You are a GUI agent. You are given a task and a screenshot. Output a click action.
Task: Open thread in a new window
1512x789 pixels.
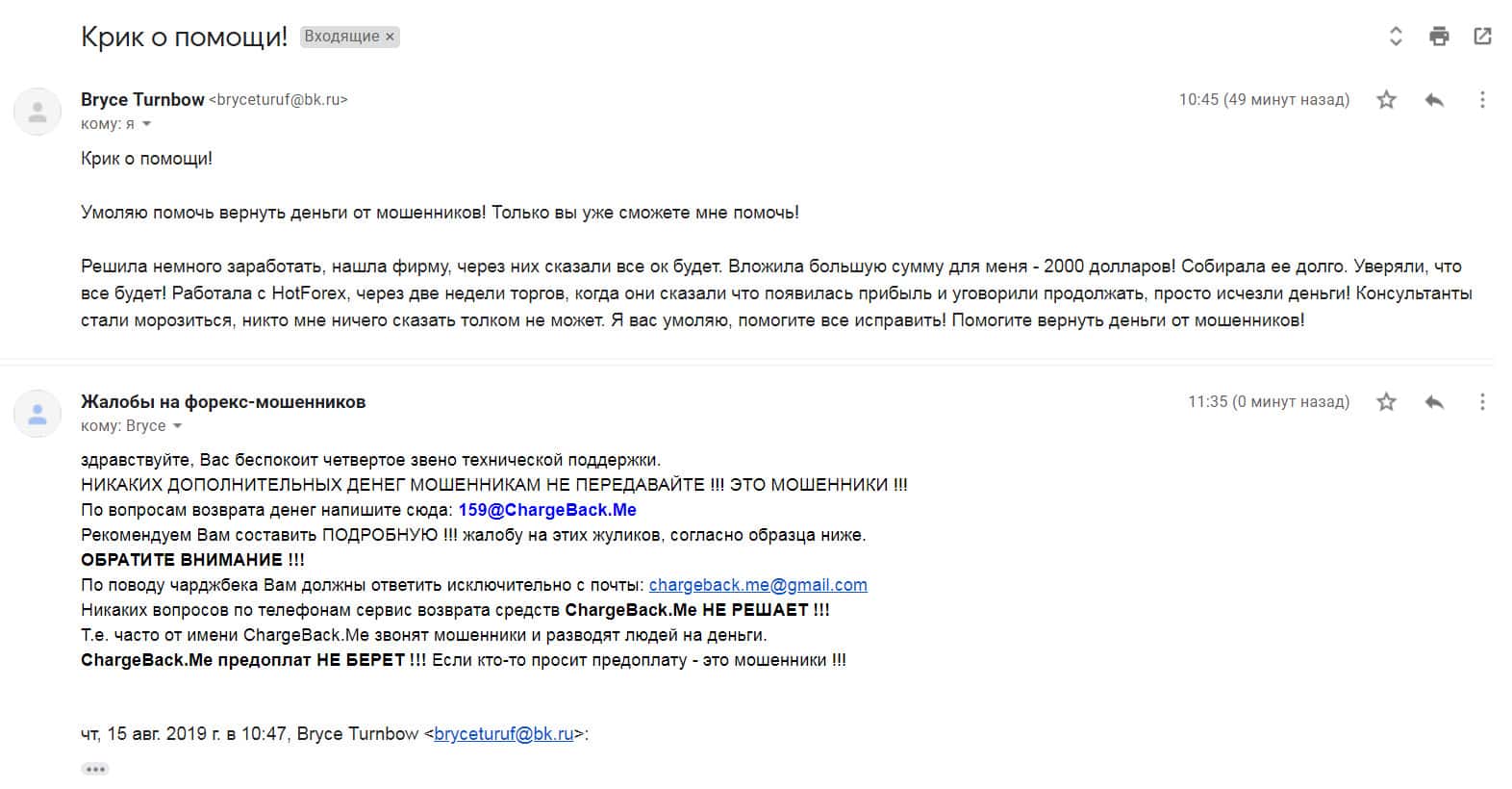pos(1482,37)
